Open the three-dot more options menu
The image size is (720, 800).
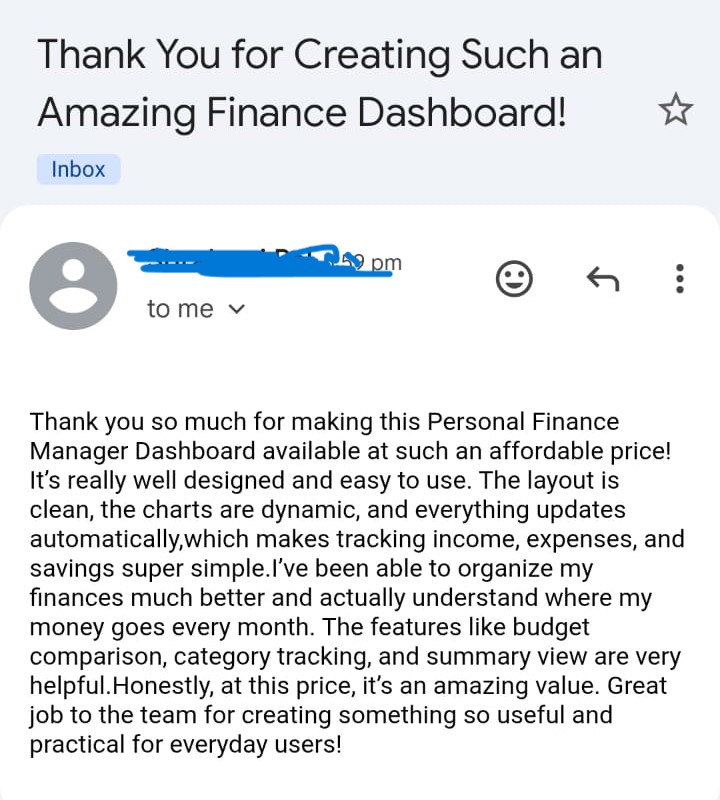click(x=680, y=279)
